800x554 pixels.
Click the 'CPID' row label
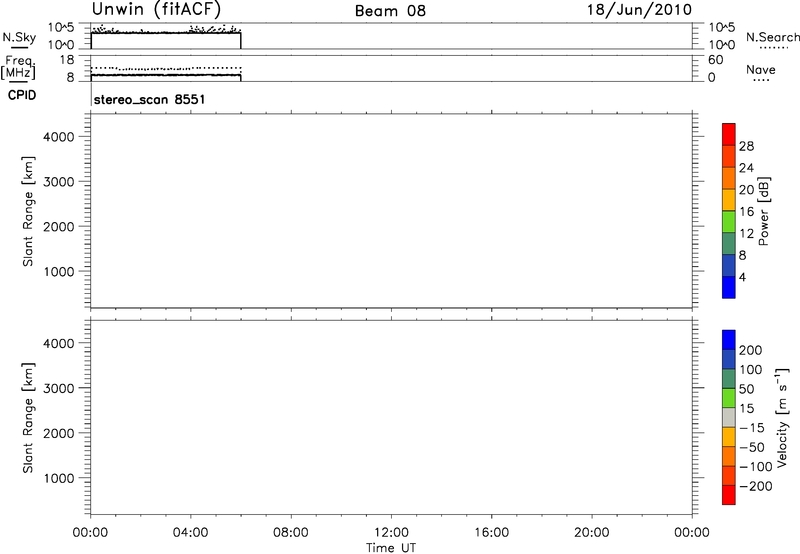pos(22,95)
